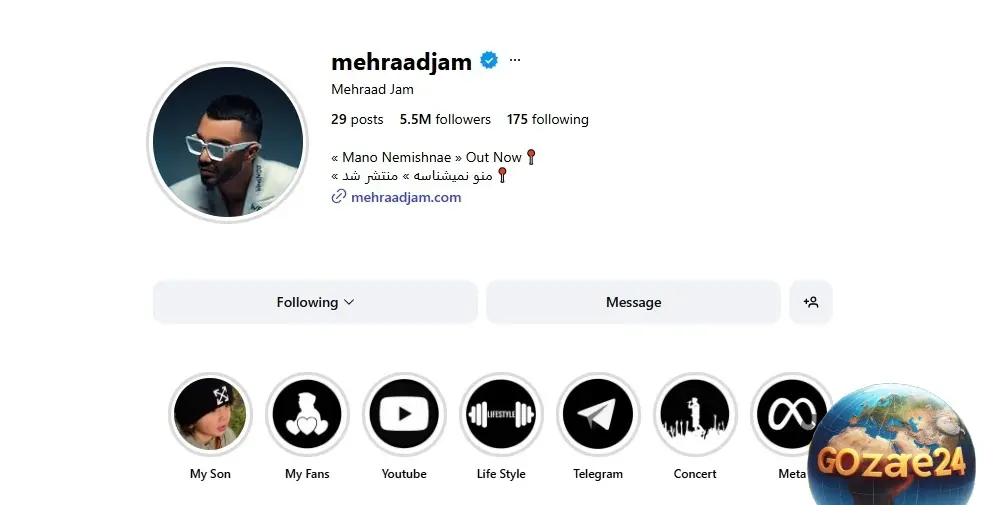Image resolution: width=983 pixels, height=505 pixels.
Task: View the 5.5M followers list
Action: (x=445, y=119)
